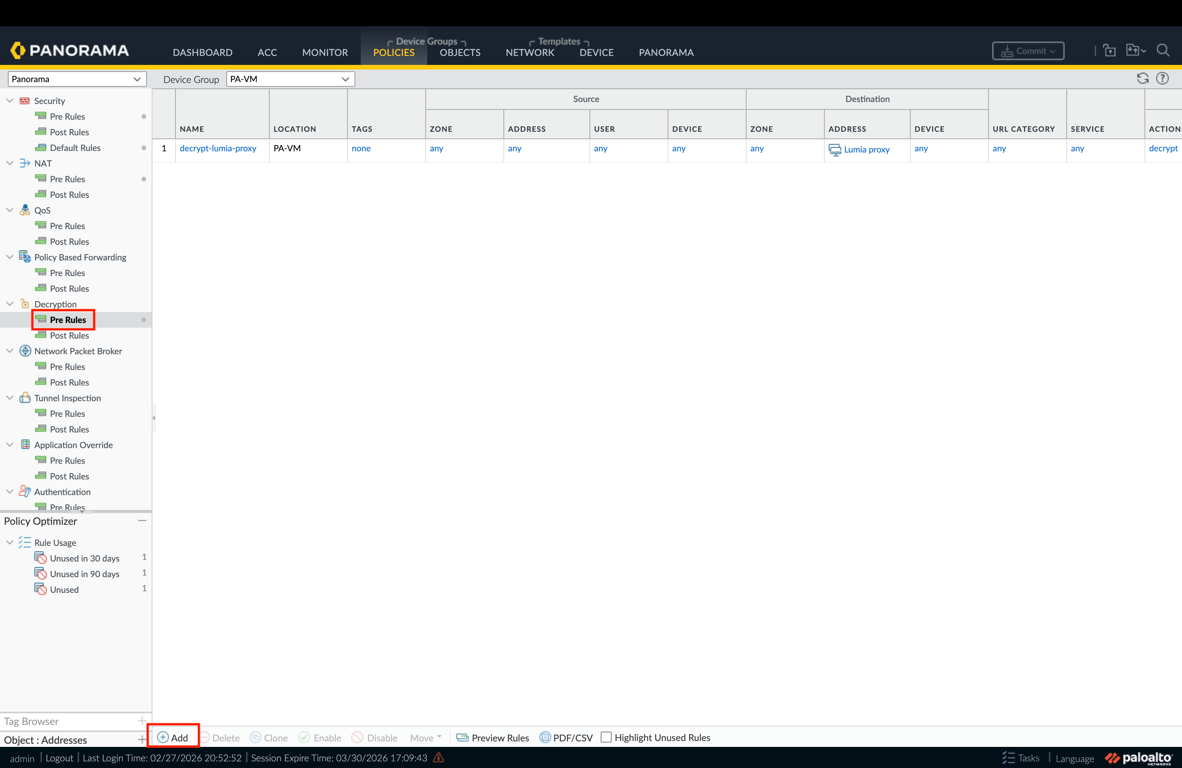
Task: Click the Decryption lock icon
Action: (x=25, y=304)
